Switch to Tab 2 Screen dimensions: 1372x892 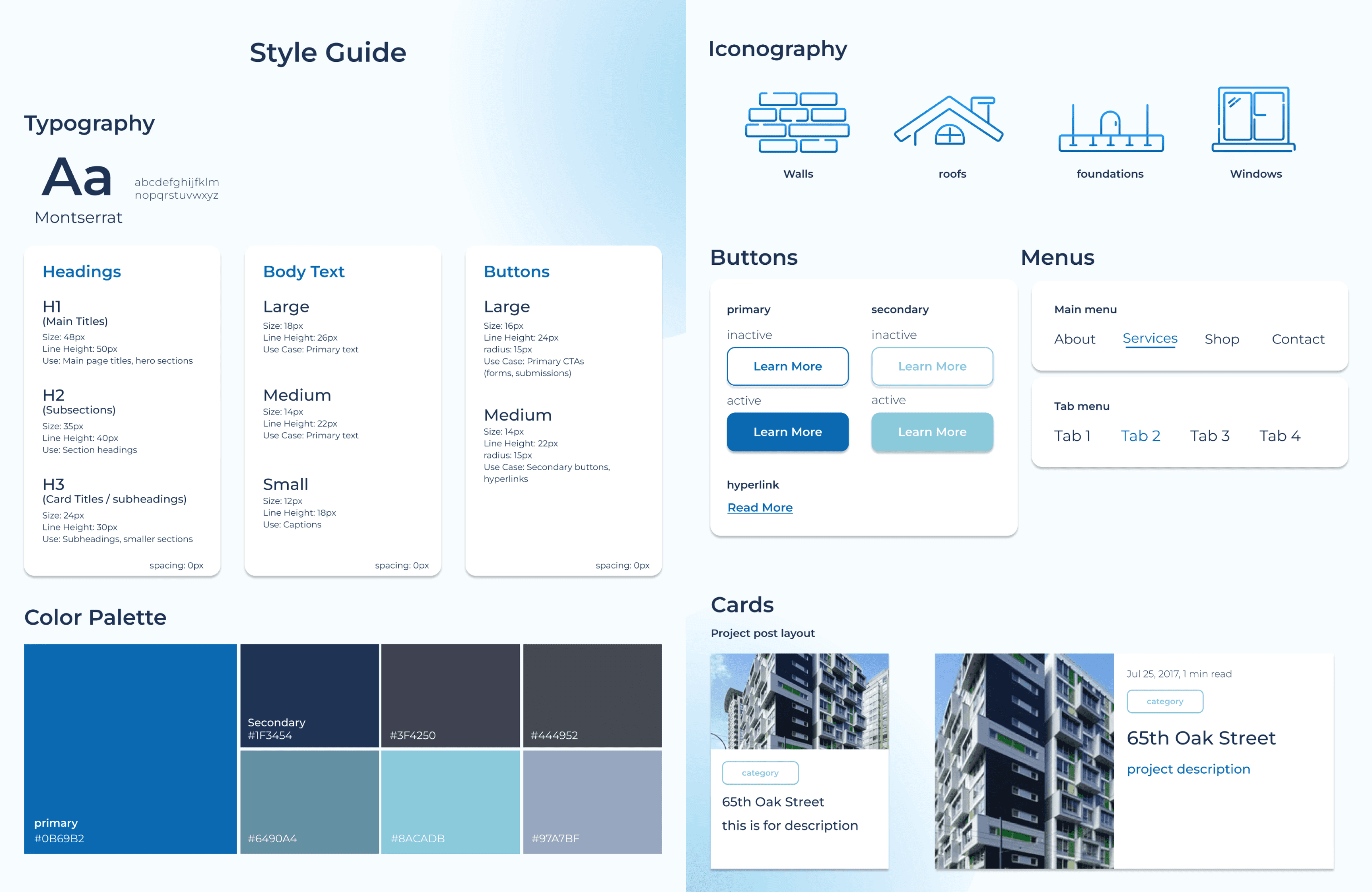[1140, 436]
